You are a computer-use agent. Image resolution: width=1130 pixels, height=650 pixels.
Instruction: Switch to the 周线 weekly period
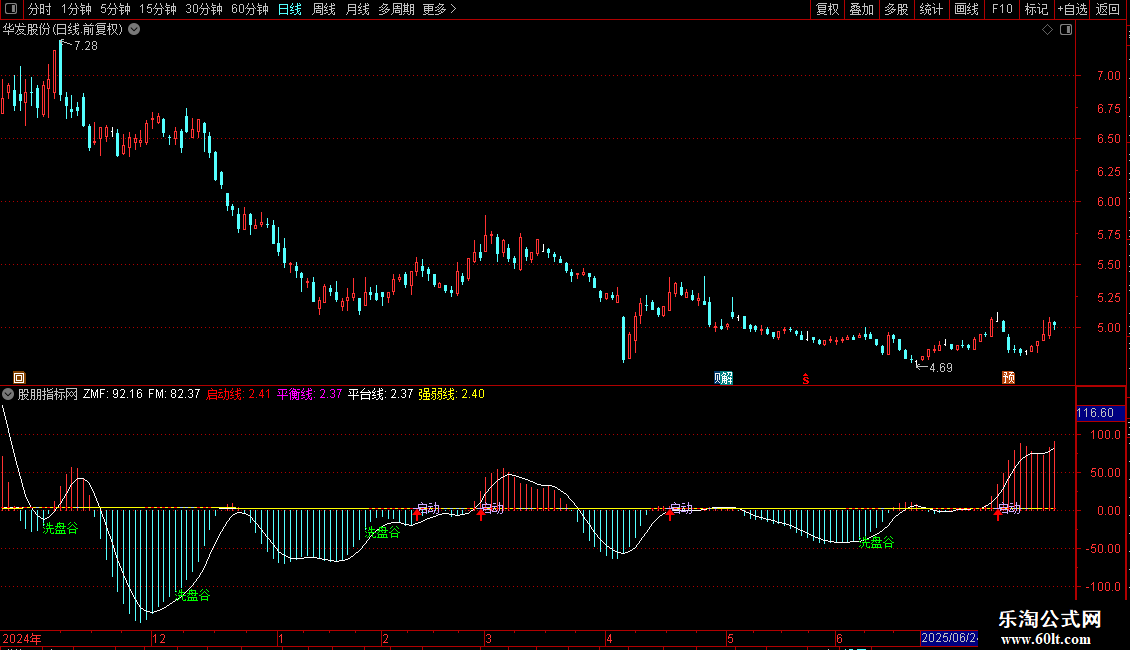(x=323, y=9)
